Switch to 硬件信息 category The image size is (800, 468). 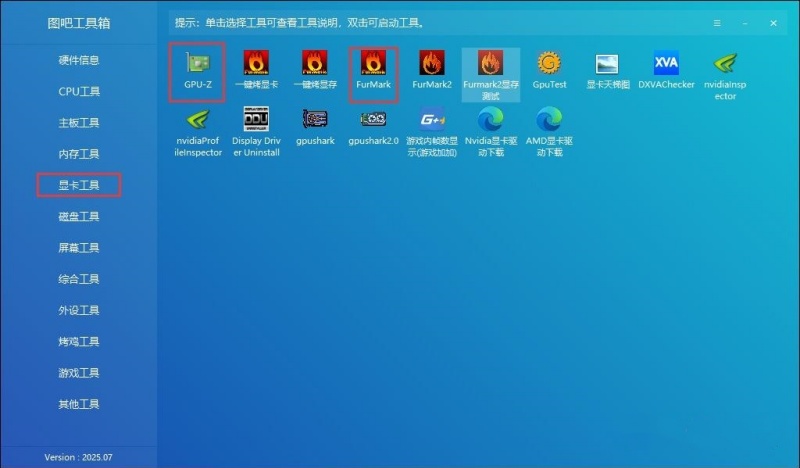tap(79, 60)
